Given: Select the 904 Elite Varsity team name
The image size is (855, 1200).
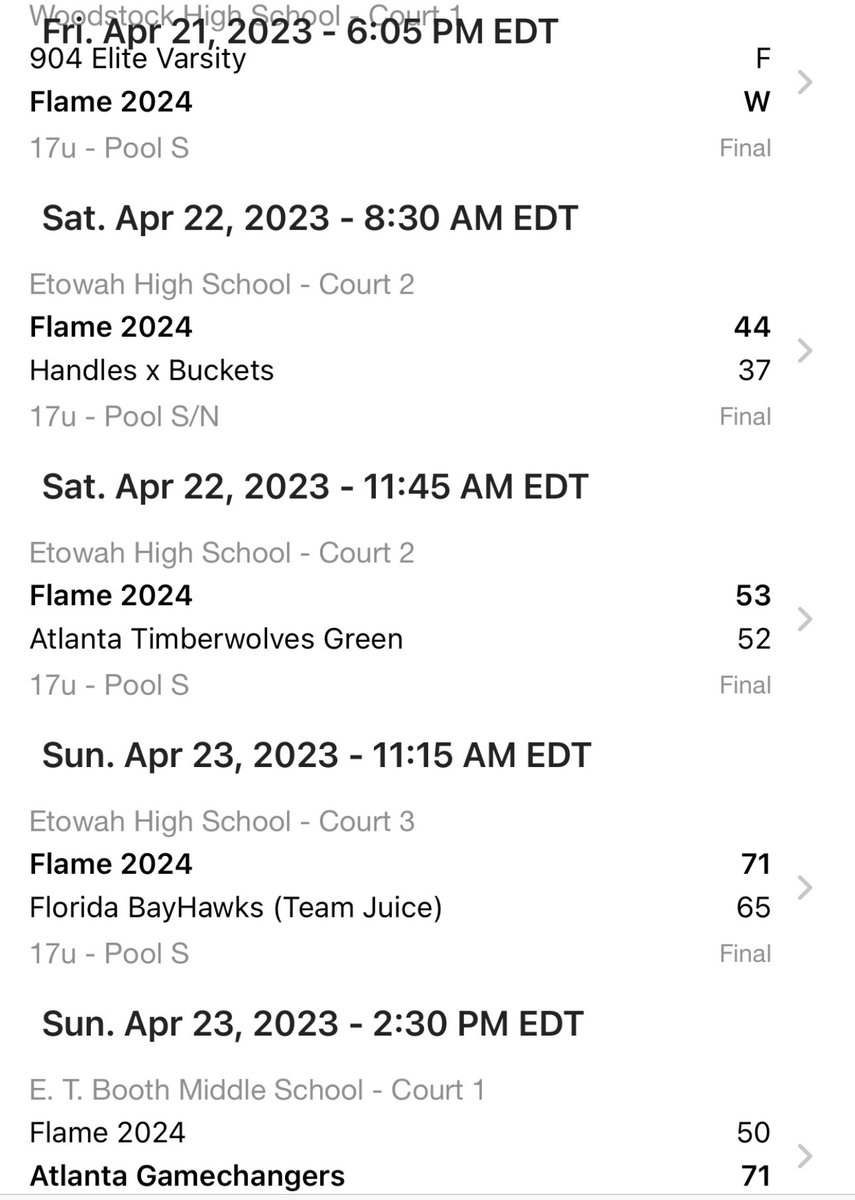Looking at the screenshot, I should point(138,59).
